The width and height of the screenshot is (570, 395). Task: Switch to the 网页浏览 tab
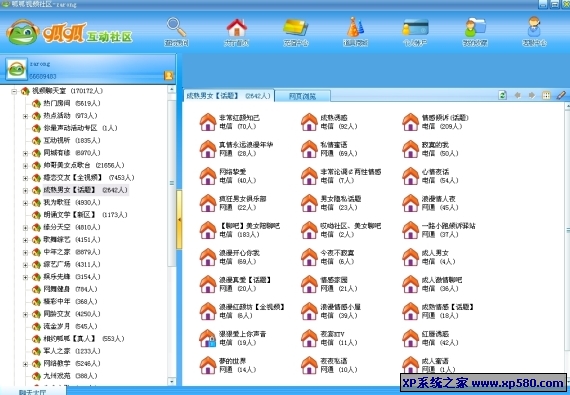(x=302, y=96)
